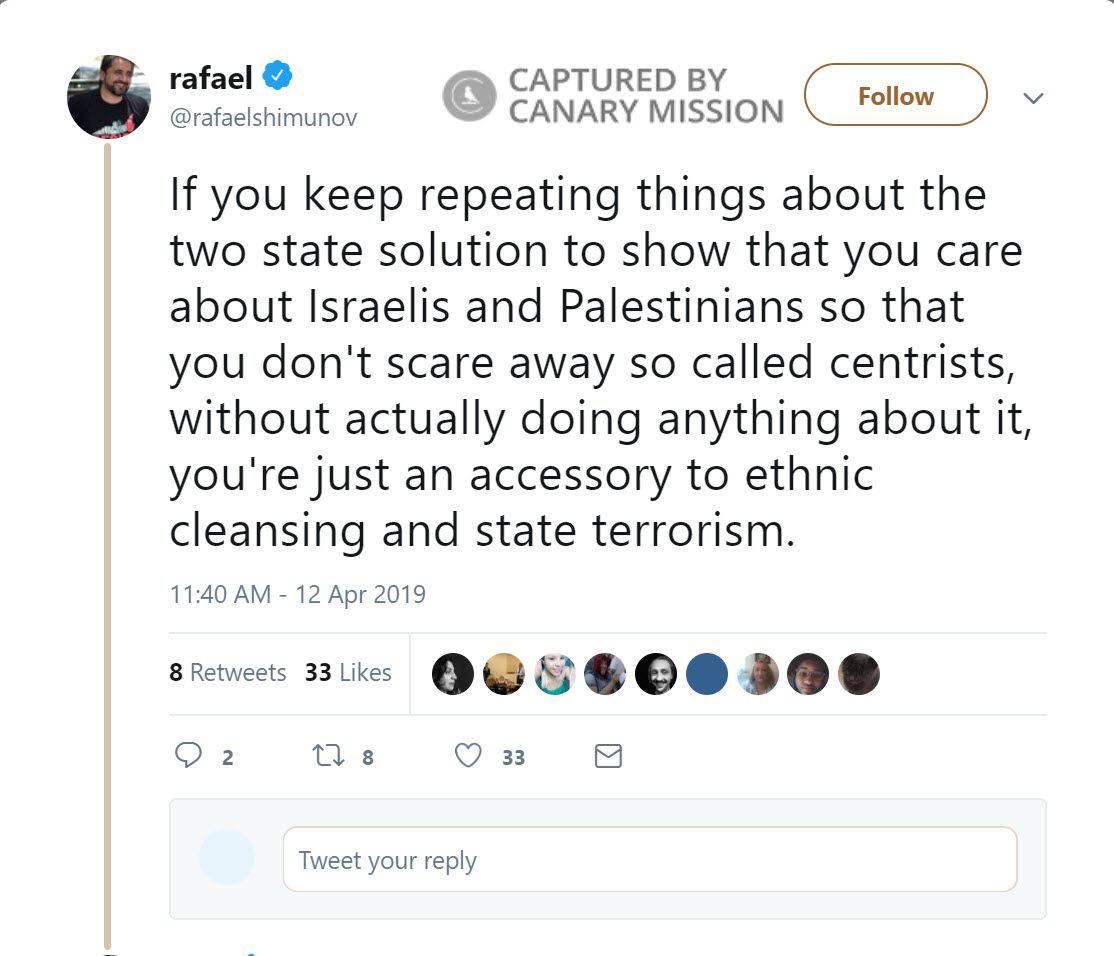1114x956 pixels.
Task: Retweet this tweet using the retweet icon
Action: 328,756
